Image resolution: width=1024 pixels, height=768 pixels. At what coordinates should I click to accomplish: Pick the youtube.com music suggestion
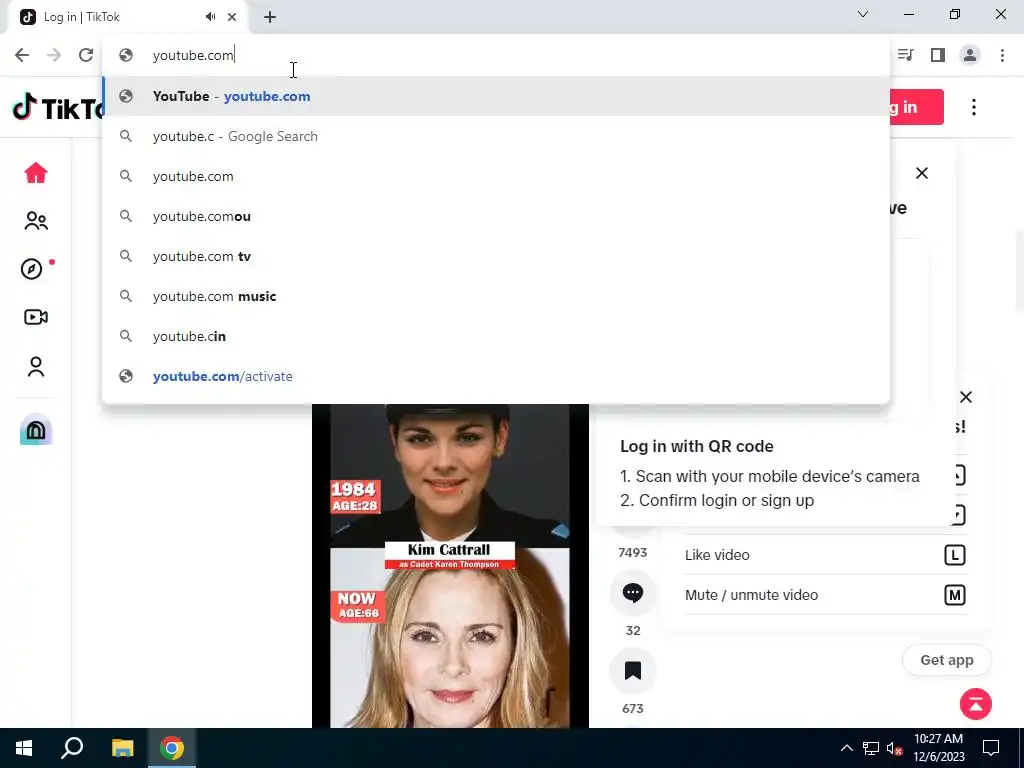(x=496, y=296)
